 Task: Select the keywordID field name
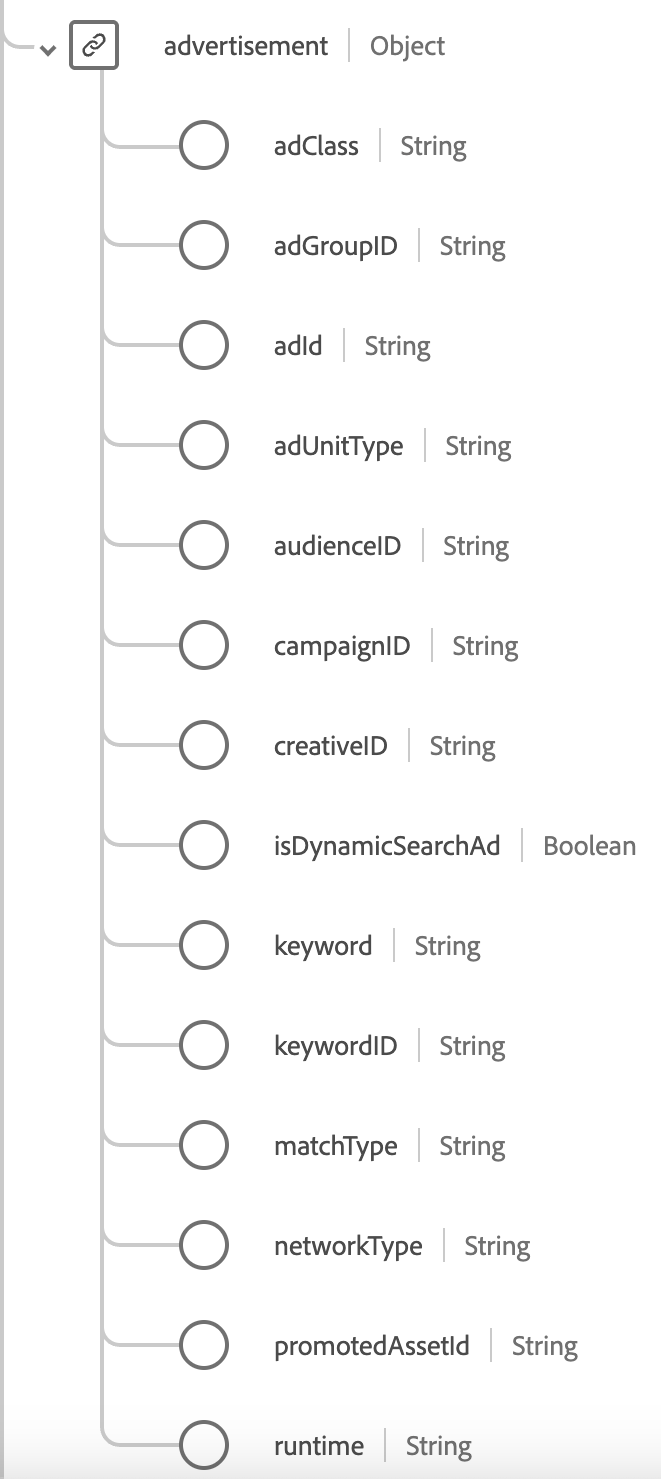point(335,1046)
